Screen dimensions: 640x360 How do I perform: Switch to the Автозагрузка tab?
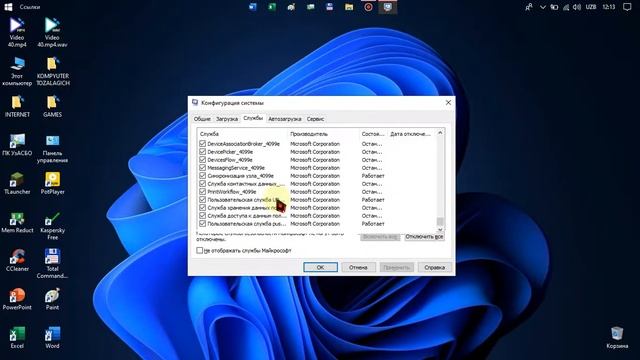tap(284, 119)
